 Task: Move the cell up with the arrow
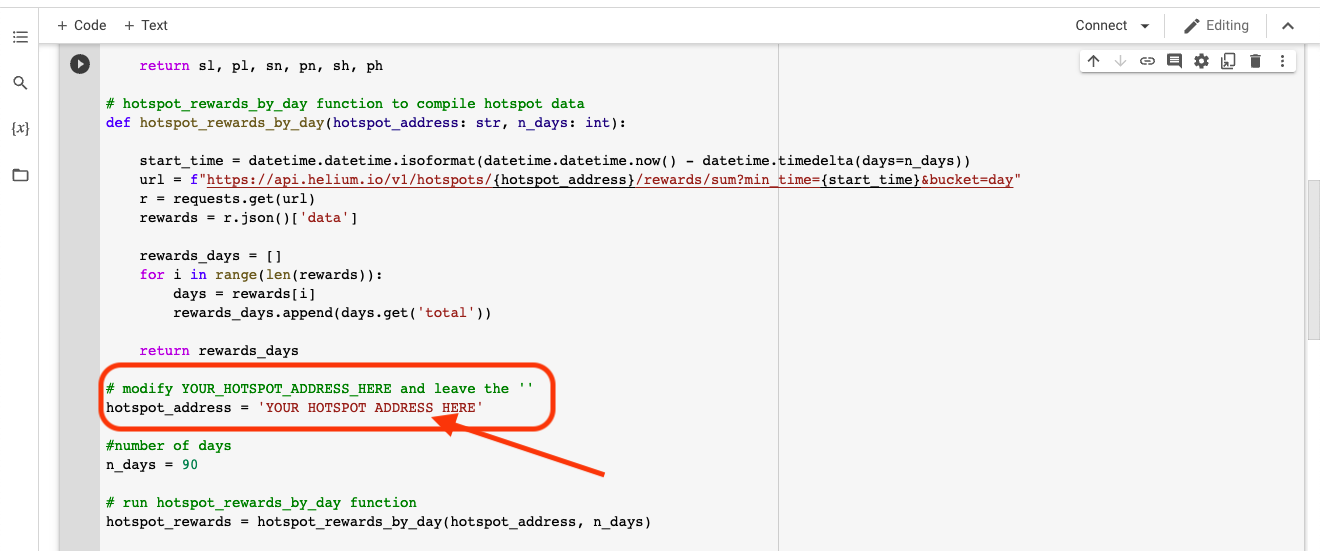tap(1093, 61)
